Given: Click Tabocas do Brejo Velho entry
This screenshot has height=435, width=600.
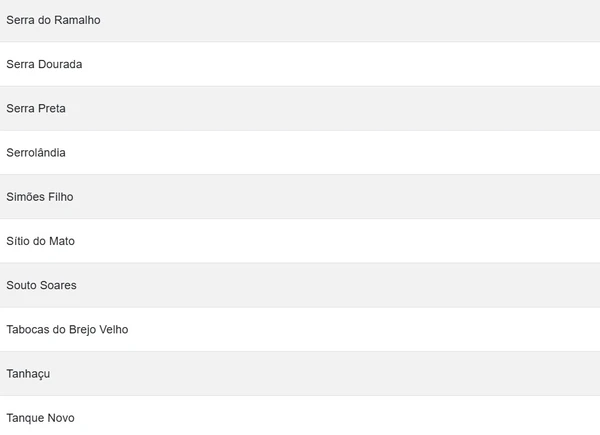Looking at the screenshot, I should pos(67,329).
